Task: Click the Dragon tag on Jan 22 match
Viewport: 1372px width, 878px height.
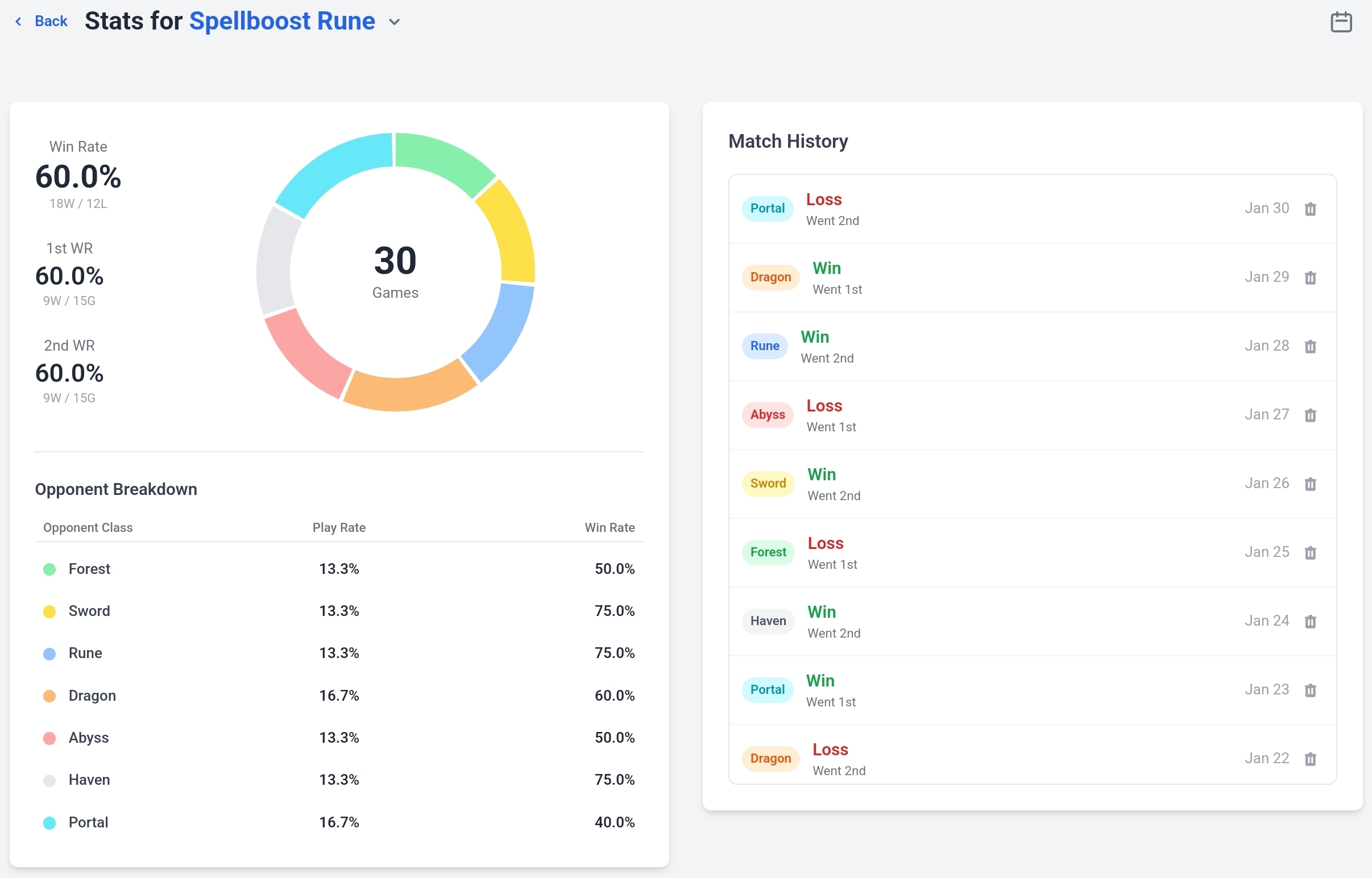Action: tap(770, 759)
